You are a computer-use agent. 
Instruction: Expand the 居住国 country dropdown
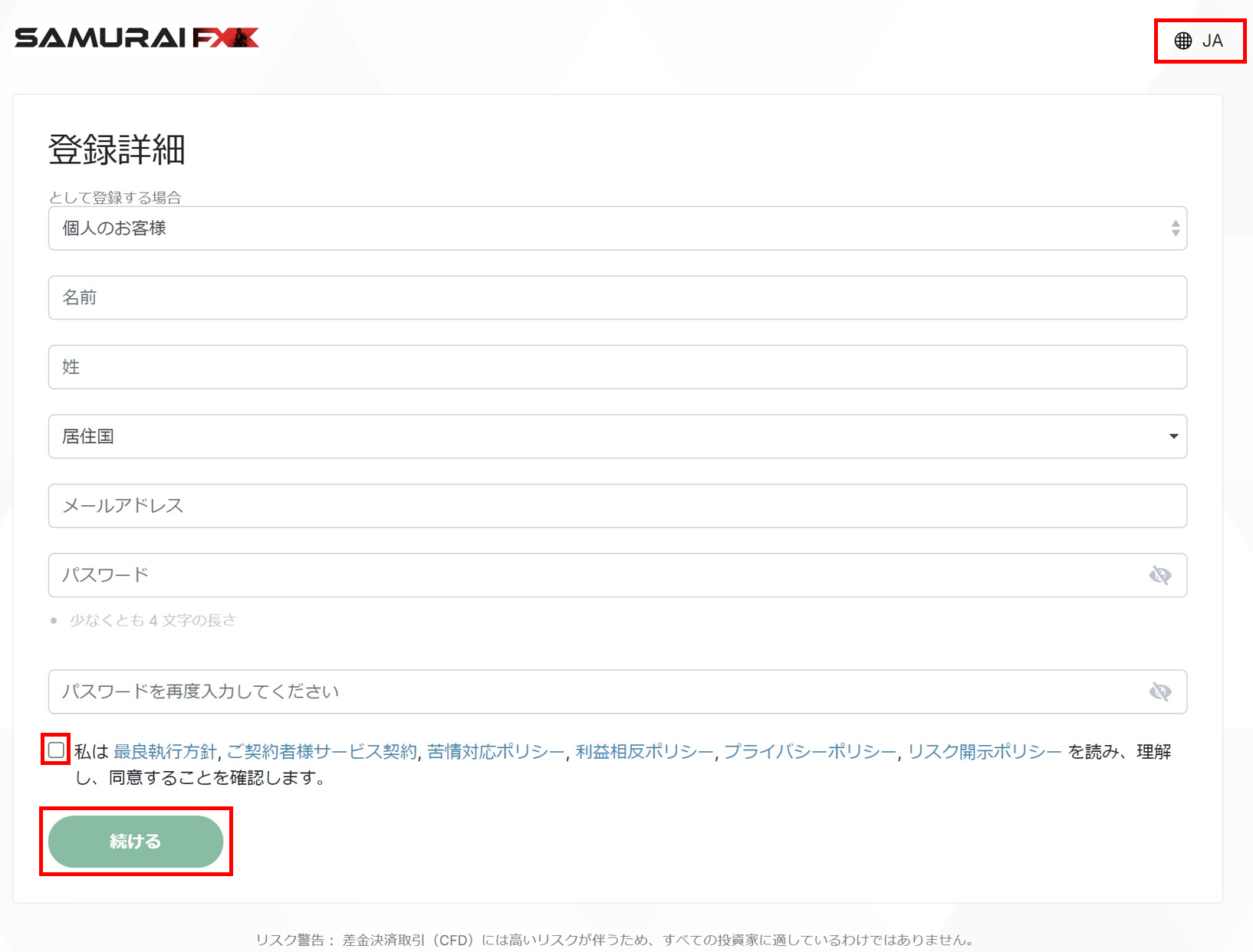(x=617, y=436)
